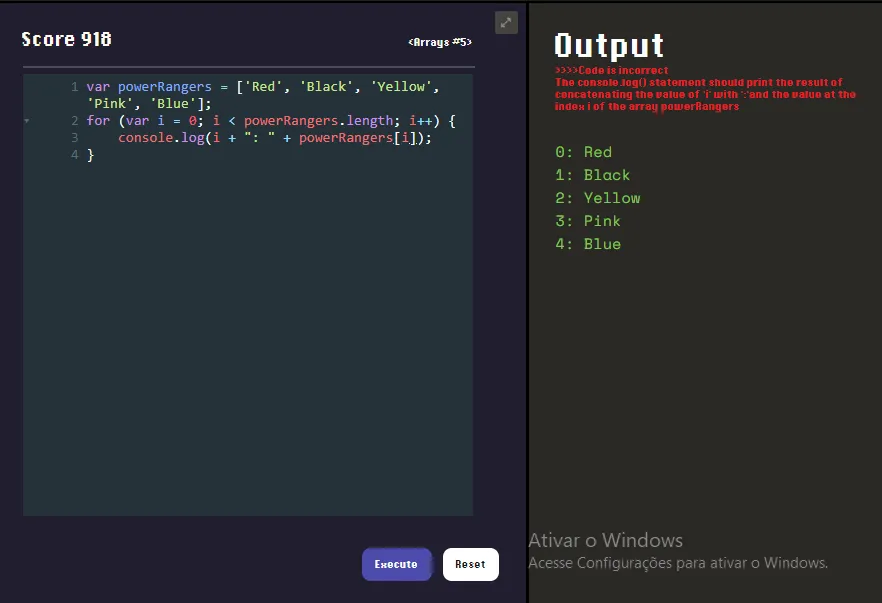Click the Arrays #5 level label
This screenshot has height=603, width=882.
(440, 42)
